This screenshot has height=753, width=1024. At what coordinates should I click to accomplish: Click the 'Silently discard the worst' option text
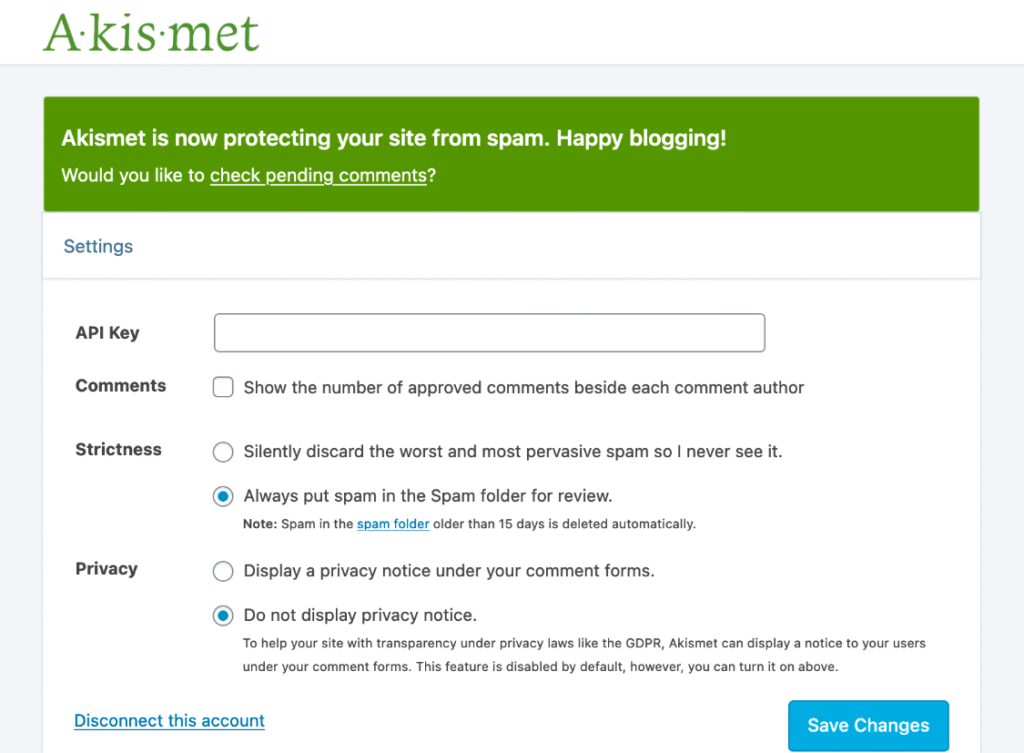(x=513, y=451)
